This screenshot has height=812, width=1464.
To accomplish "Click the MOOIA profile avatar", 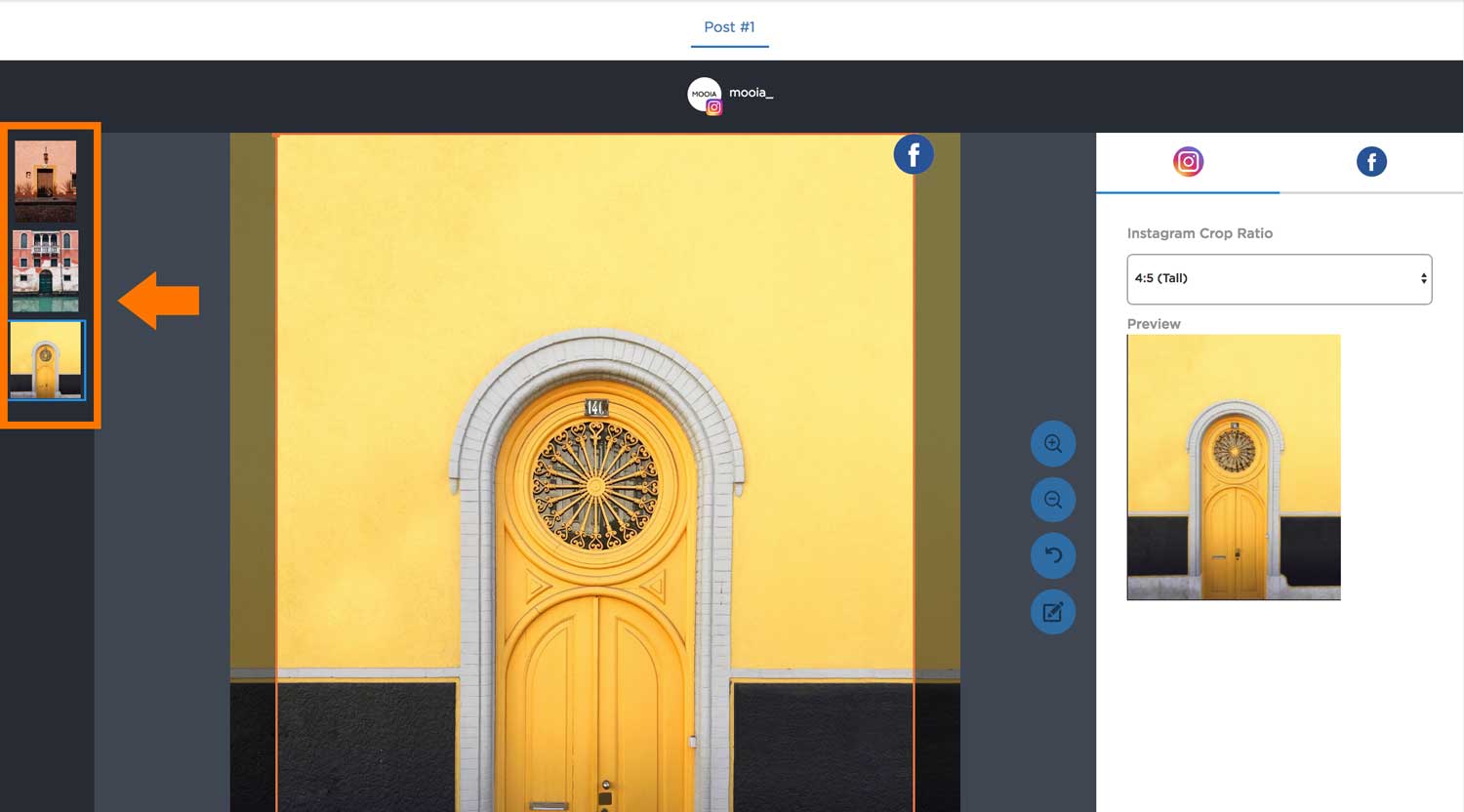I will point(702,92).
